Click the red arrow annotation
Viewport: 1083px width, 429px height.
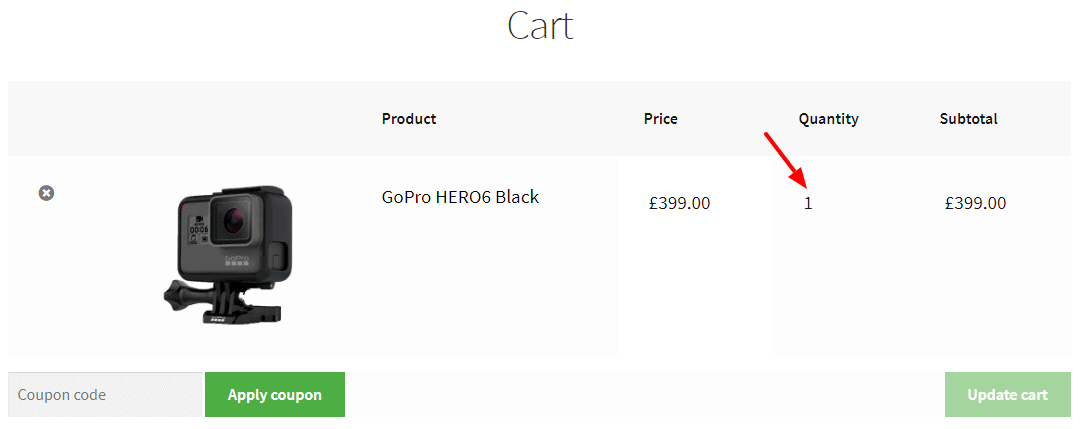pyautogui.click(x=785, y=160)
